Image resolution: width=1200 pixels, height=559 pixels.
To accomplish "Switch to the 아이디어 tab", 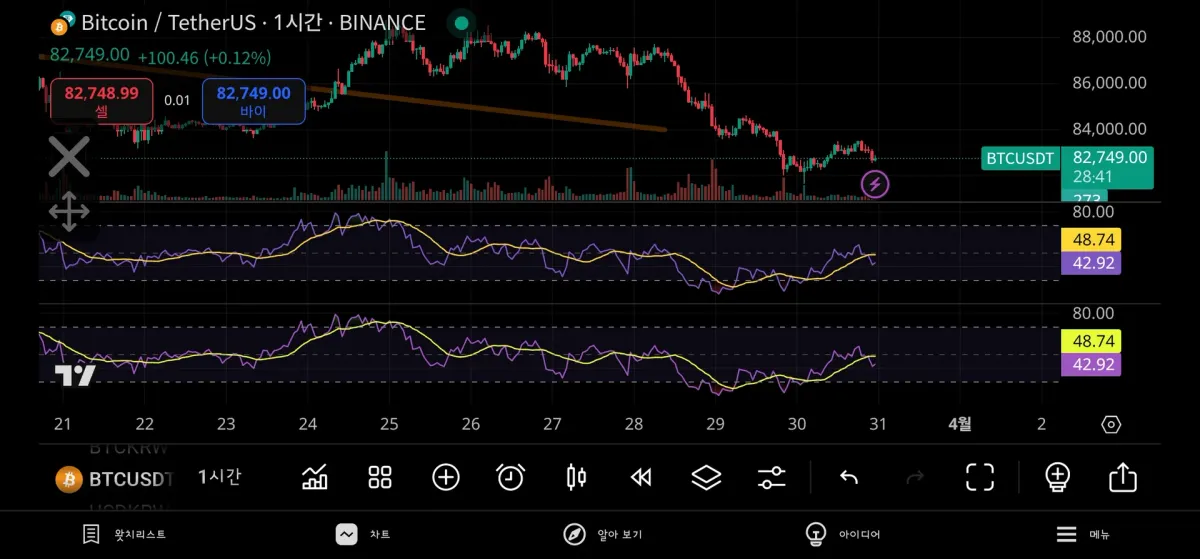I will click(843, 534).
